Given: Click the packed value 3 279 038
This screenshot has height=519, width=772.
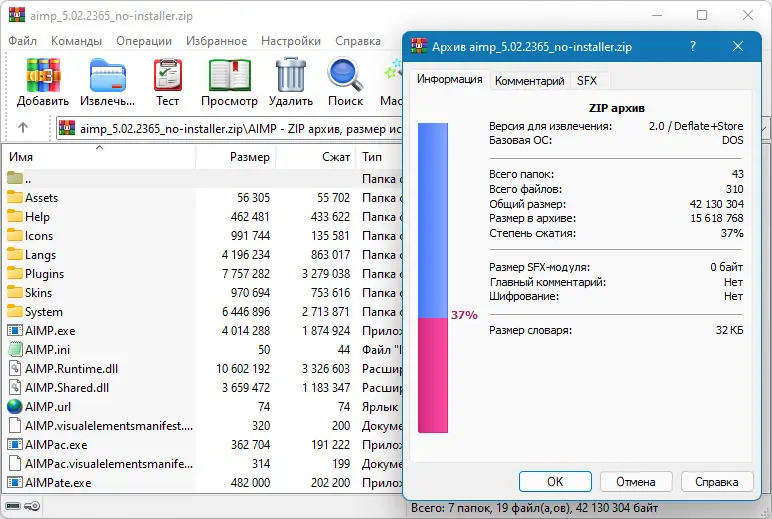Looking at the screenshot, I should tap(326, 274).
